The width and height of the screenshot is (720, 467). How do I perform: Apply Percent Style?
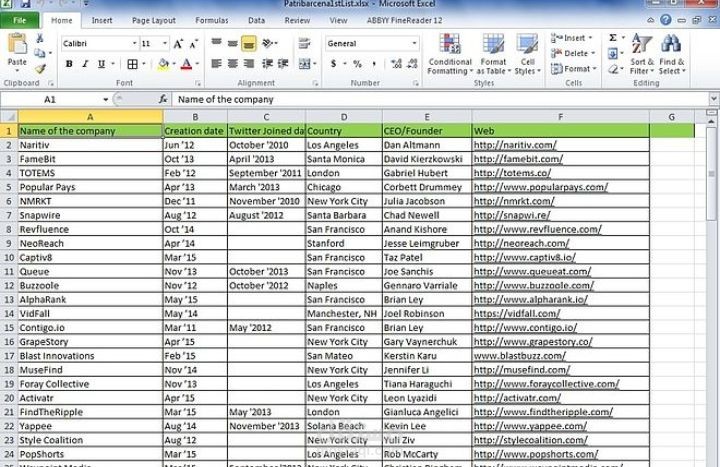357,64
